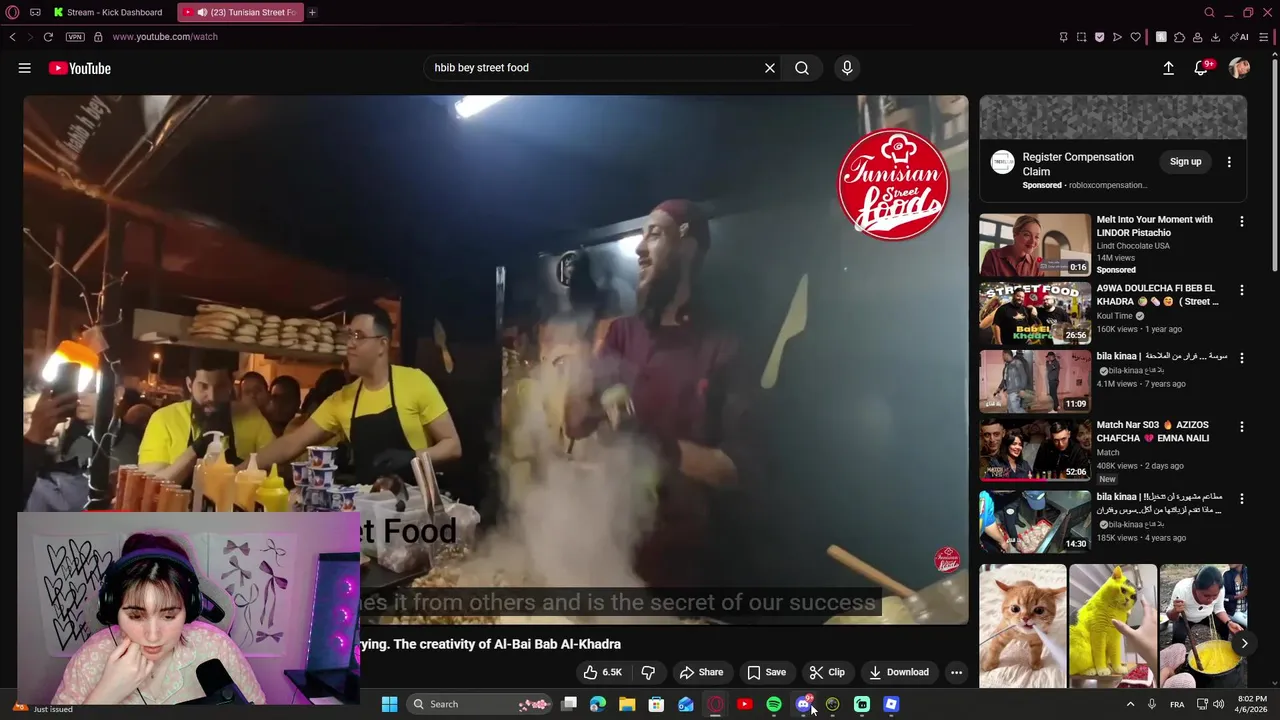Viewport: 1280px width, 720px height.
Task: Open the Koul Time channel name
Action: [1115, 316]
